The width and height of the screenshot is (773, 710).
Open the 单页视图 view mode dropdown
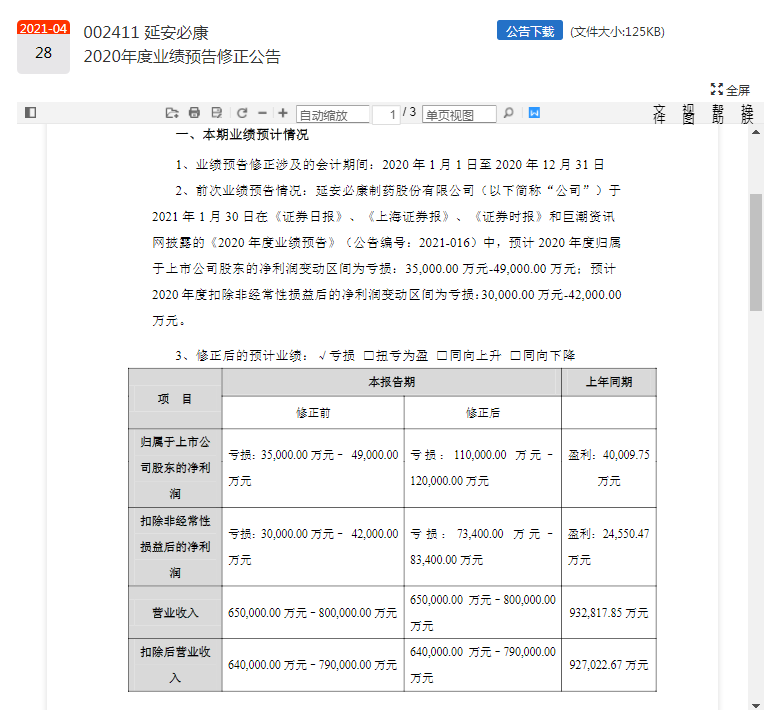click(459, 114)
